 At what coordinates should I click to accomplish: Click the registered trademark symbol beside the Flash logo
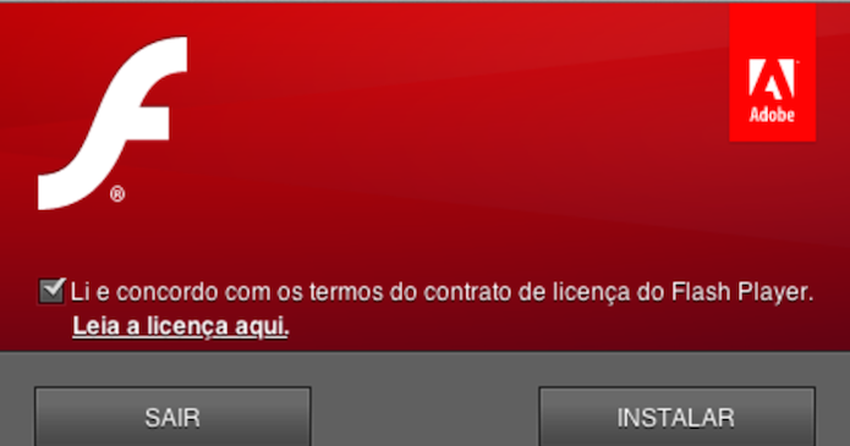[x=117, y=193]
